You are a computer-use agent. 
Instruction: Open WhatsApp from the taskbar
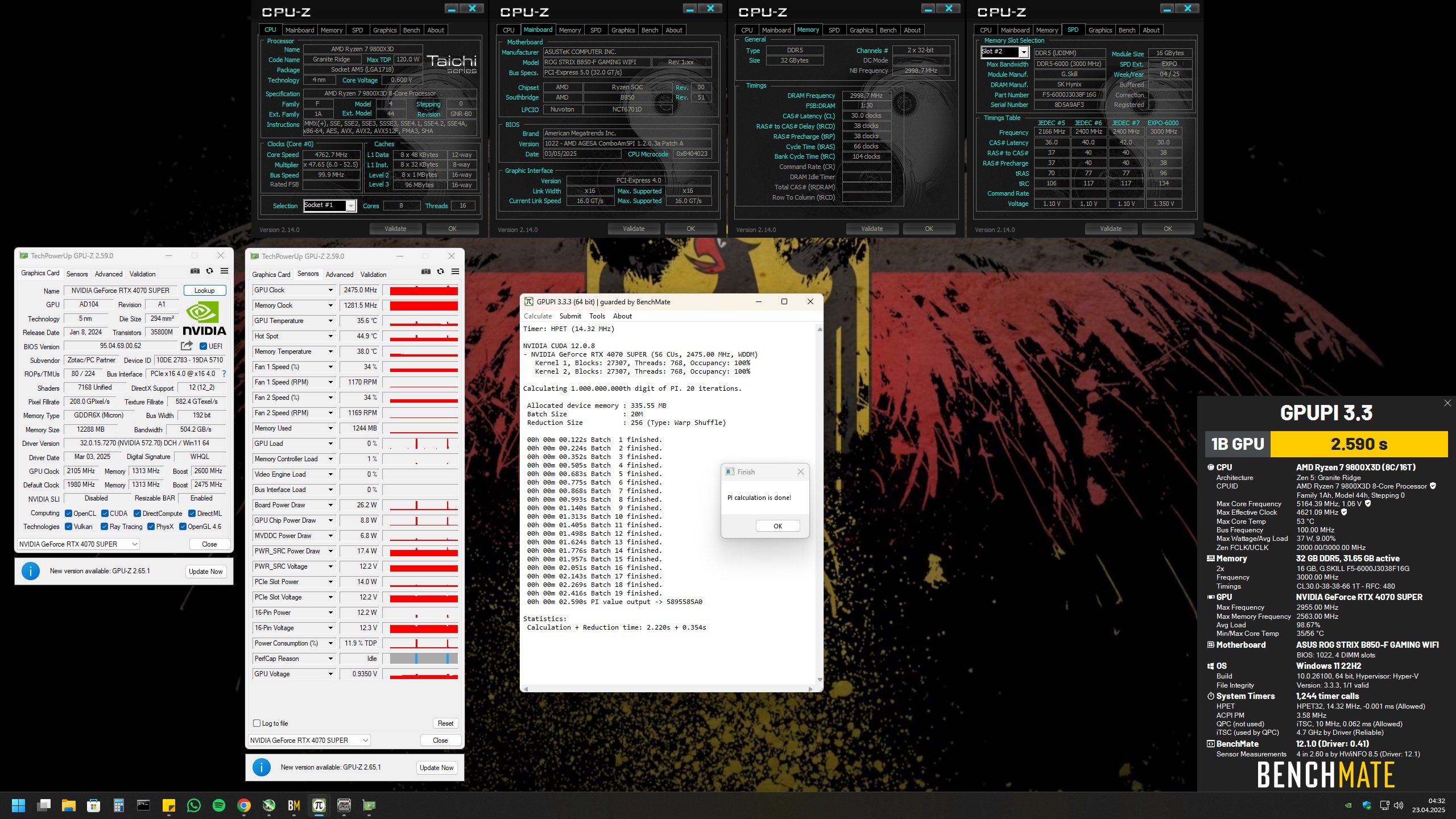pos(194,805)
